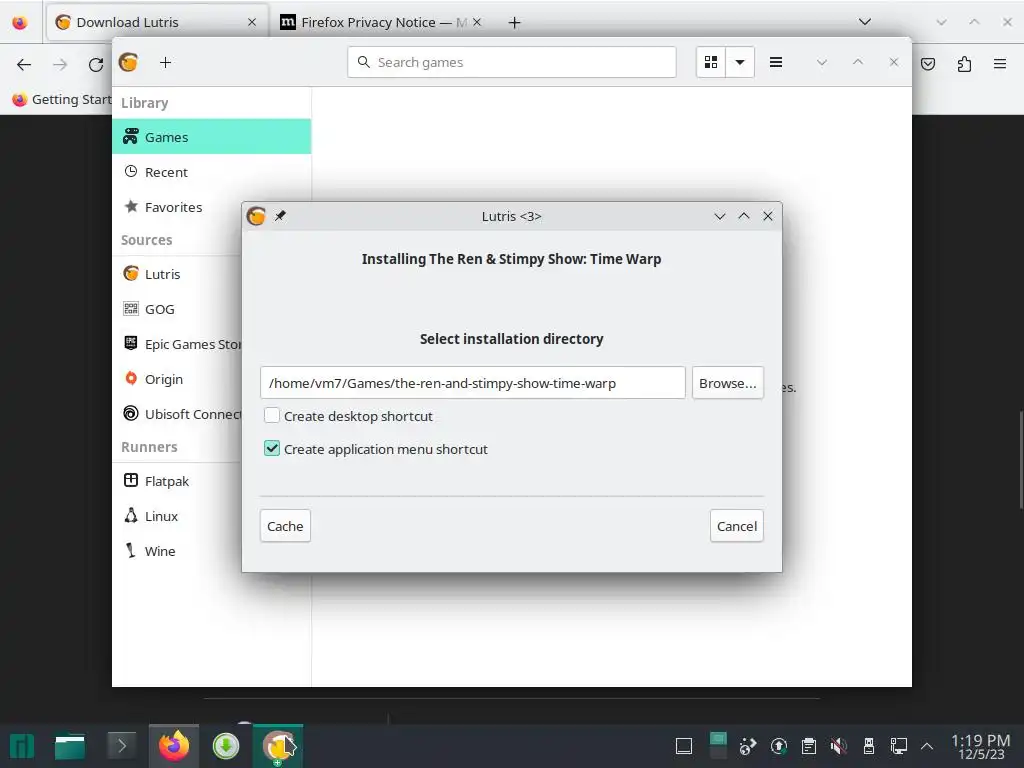The image size is (1024, 768).
Task: Open terminal from taskbar
Action: [121, 746]
